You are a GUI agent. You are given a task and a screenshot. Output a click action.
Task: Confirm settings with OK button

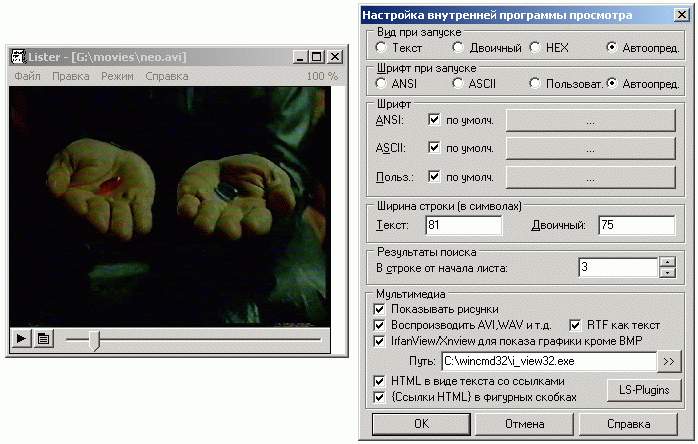[x=421, y=424]
